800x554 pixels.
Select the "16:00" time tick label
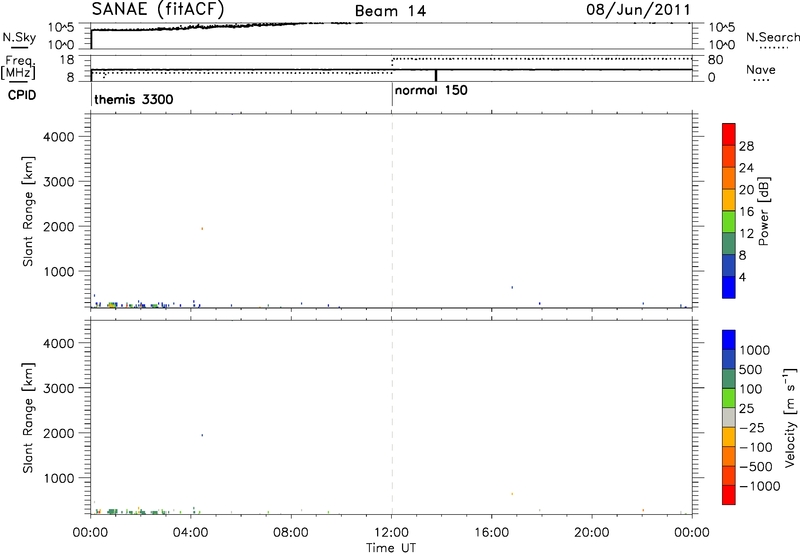pyautogui.click(x=491, y=533)
